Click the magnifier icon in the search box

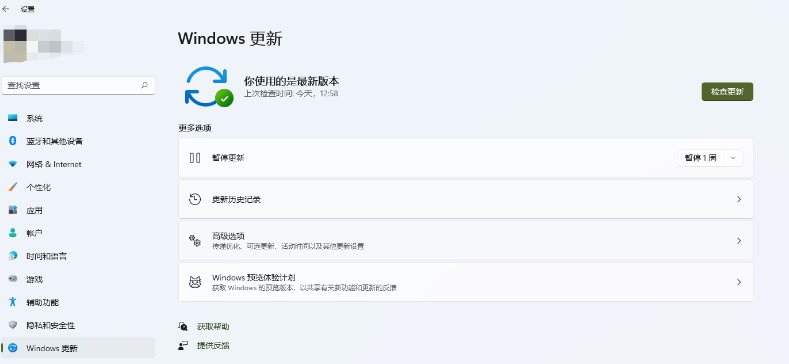click(144, 86)
